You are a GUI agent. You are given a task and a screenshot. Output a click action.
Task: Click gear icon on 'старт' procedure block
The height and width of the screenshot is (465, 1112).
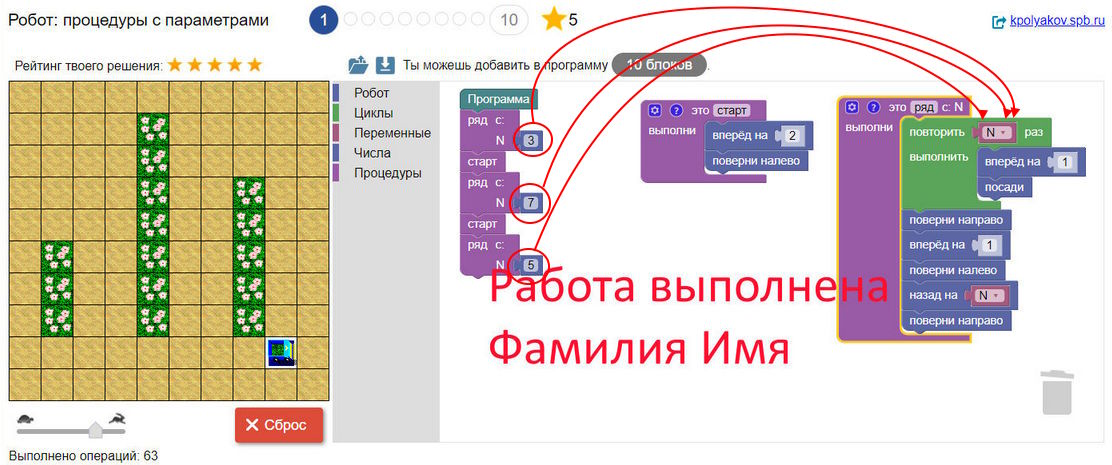pos(655,111)
